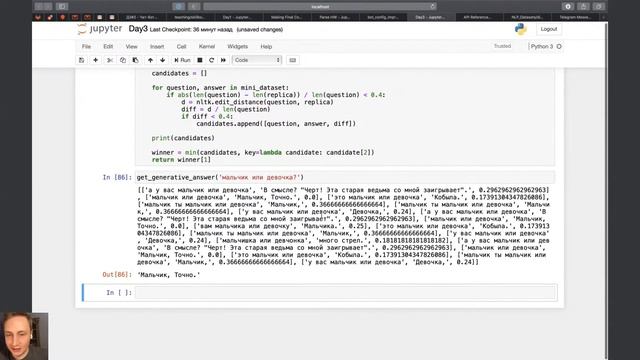The image size is (640, 360).
Task: Toggle the Safari sidebar
Action: coord(62,6)
